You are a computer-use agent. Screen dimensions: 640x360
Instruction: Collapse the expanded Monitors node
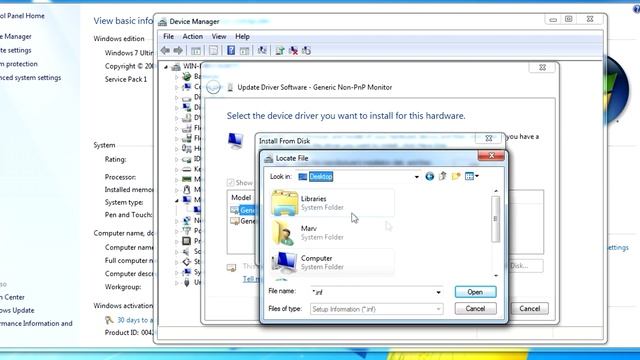177,200
